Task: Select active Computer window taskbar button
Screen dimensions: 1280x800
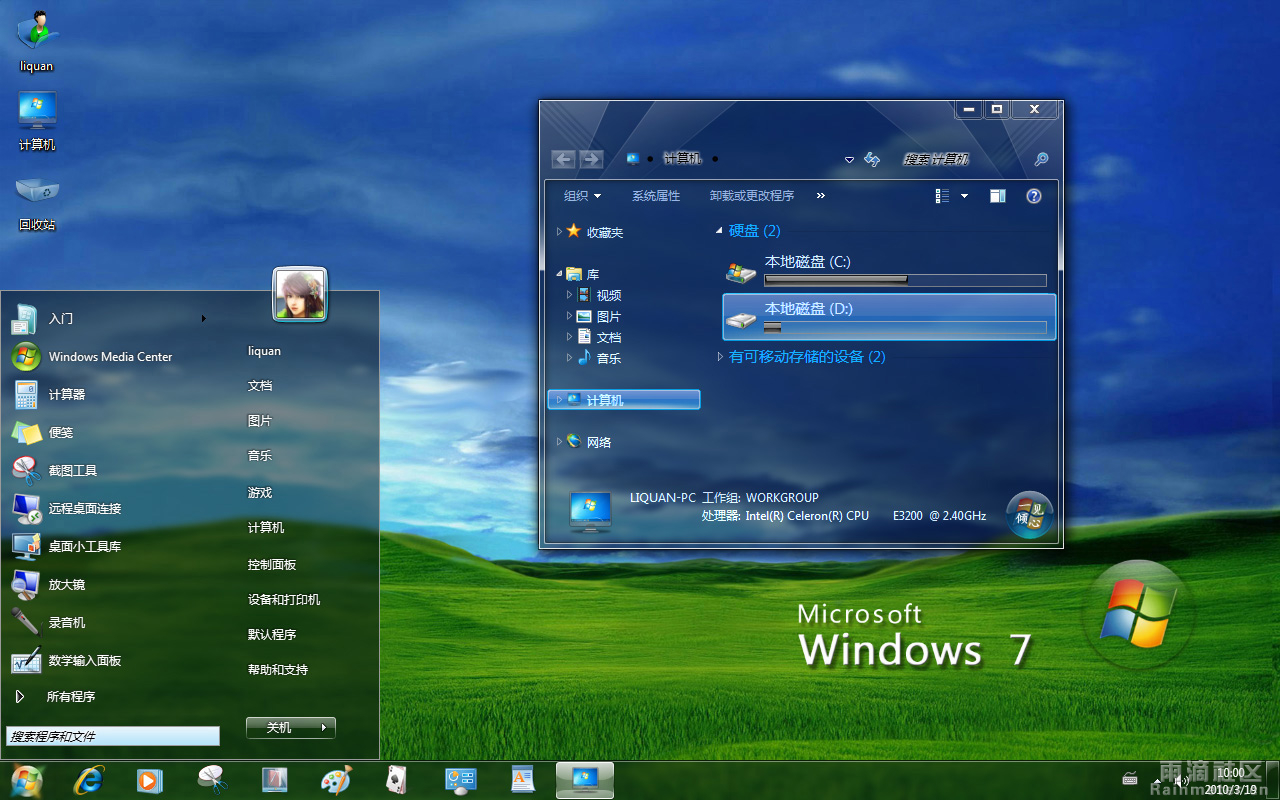Action: (x=585, y=780)
